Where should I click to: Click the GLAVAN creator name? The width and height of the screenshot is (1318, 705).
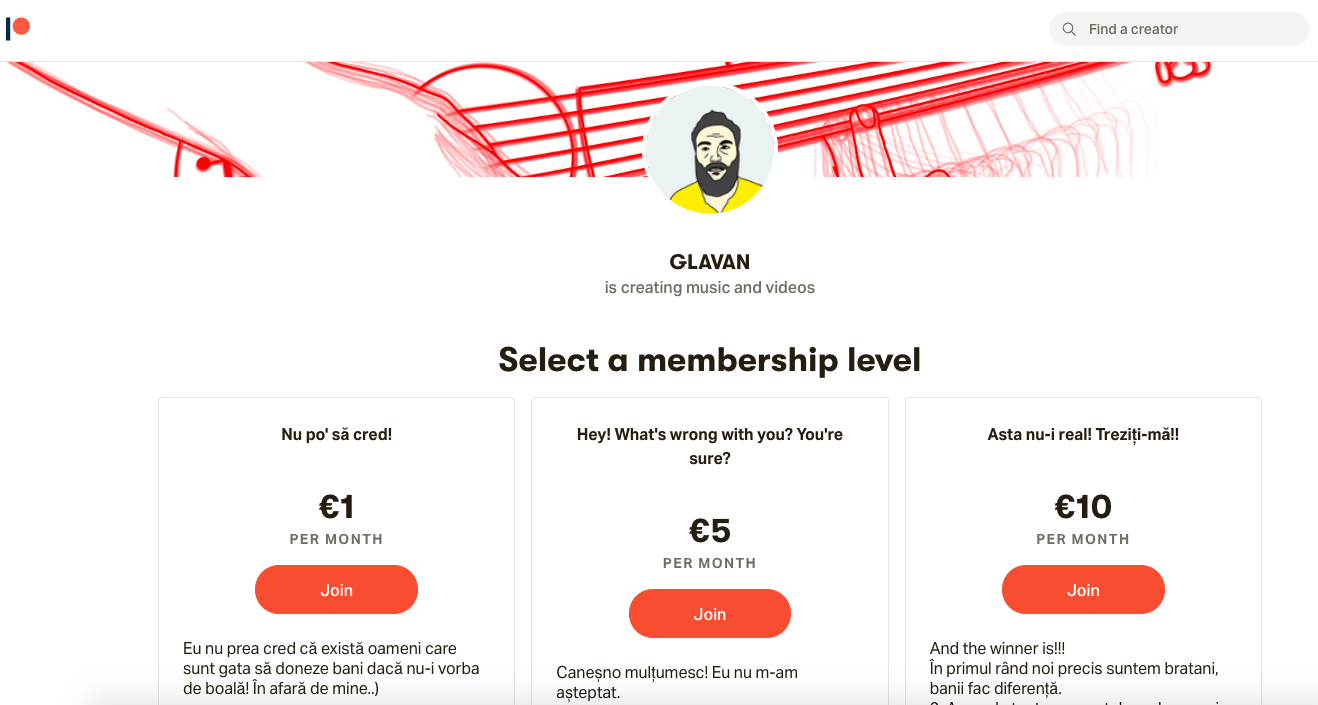[709, 262]
